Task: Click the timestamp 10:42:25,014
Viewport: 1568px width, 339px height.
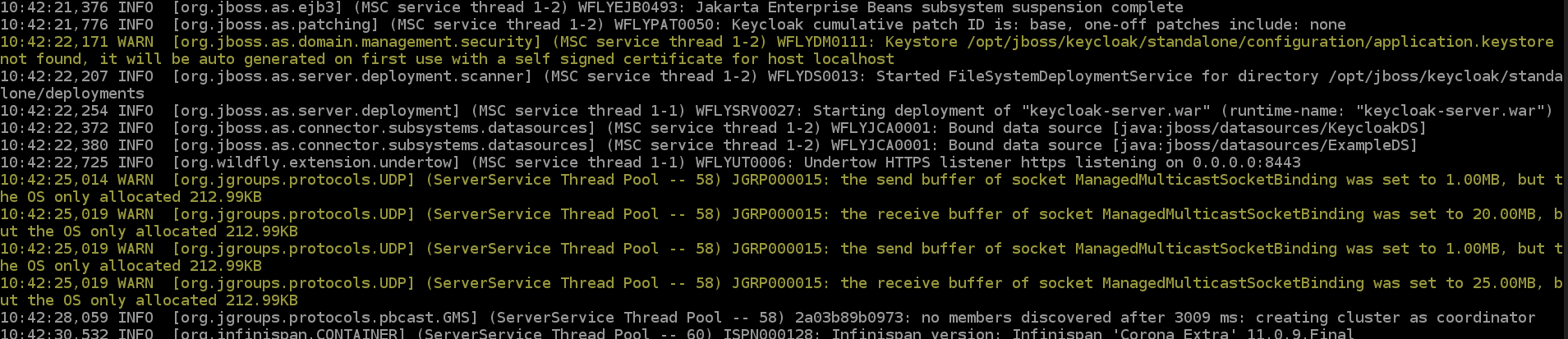Action: [54, 180]
